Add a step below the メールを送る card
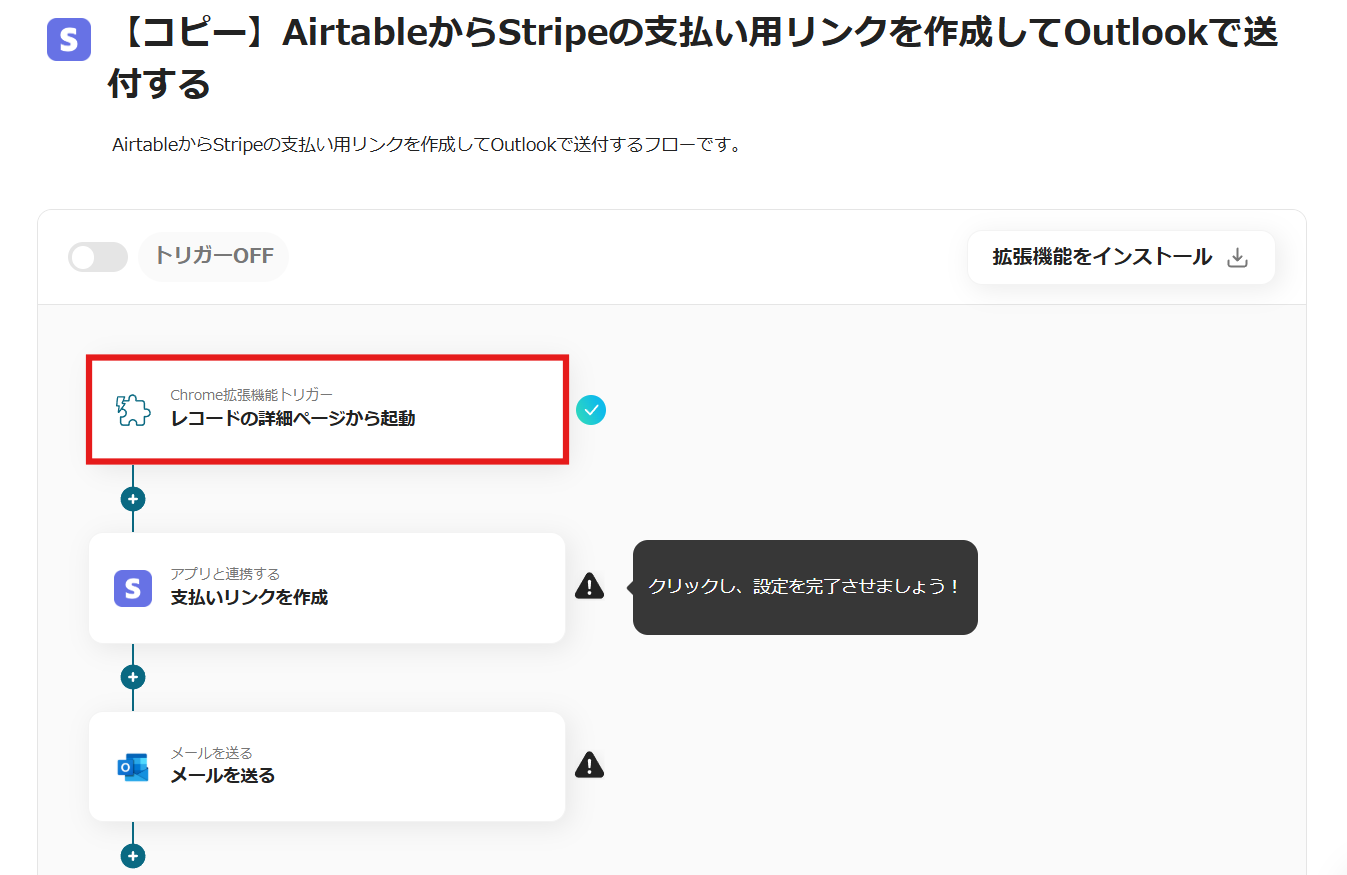This screenshot has height=875, width=1347. [x=133, y=856]
